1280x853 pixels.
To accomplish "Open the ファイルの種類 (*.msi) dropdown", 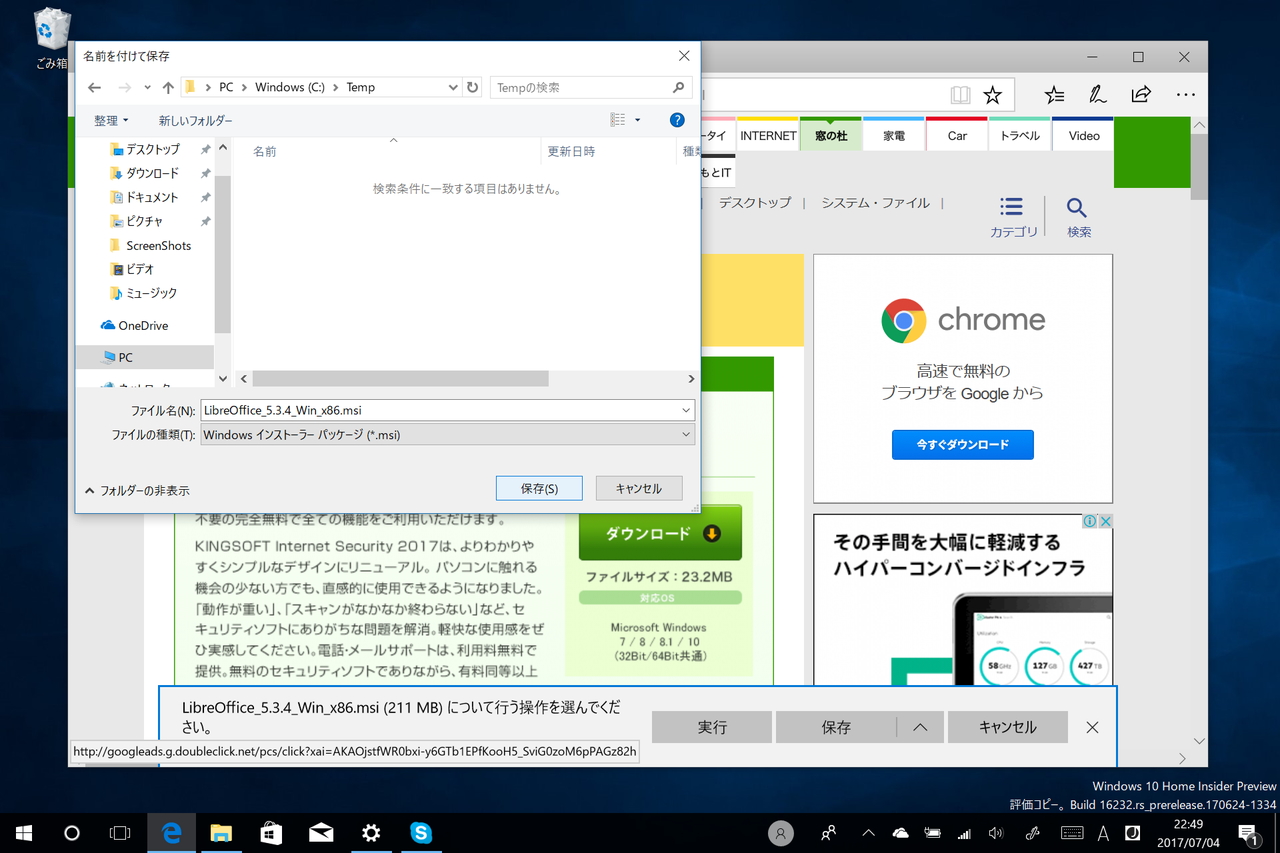I will pos(685,434).
